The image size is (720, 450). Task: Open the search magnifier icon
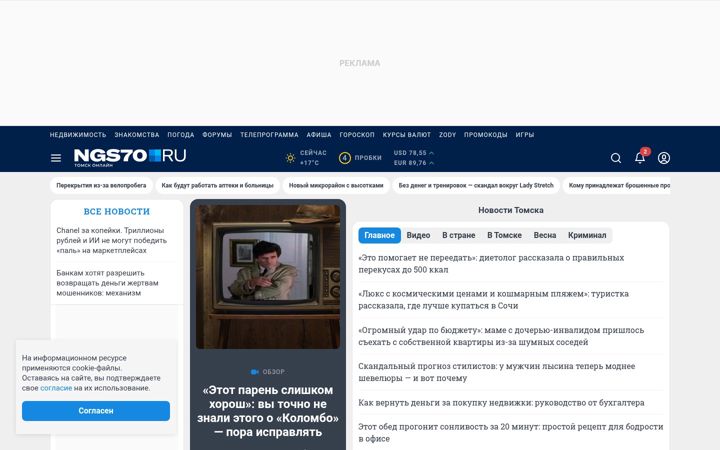coord(616,158)
